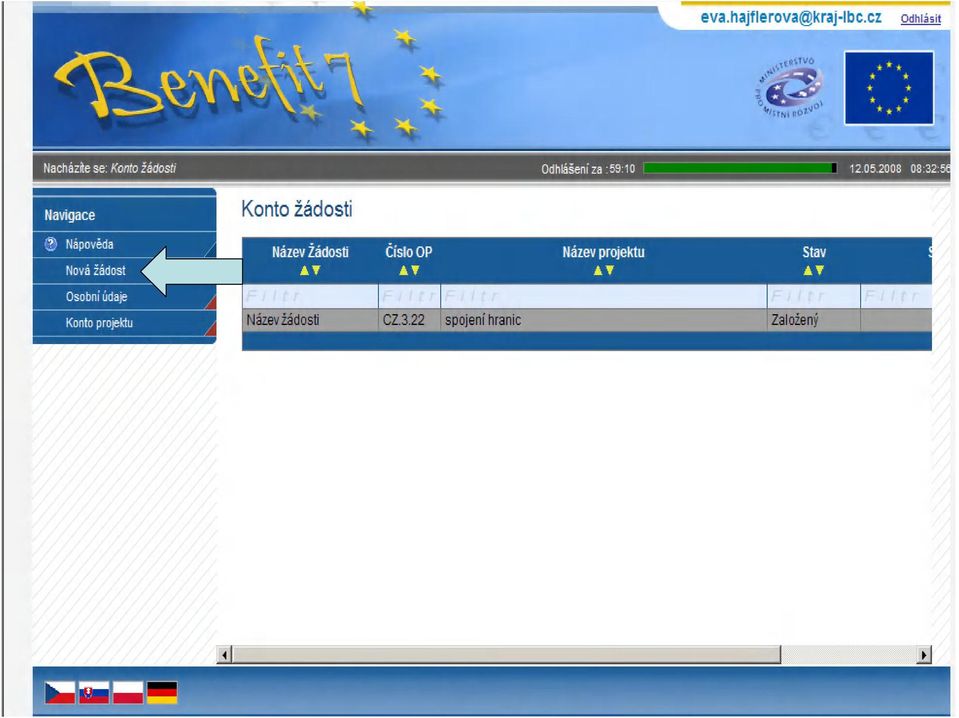Click the date '12.05.2008' in status bar

pos(875,169)
